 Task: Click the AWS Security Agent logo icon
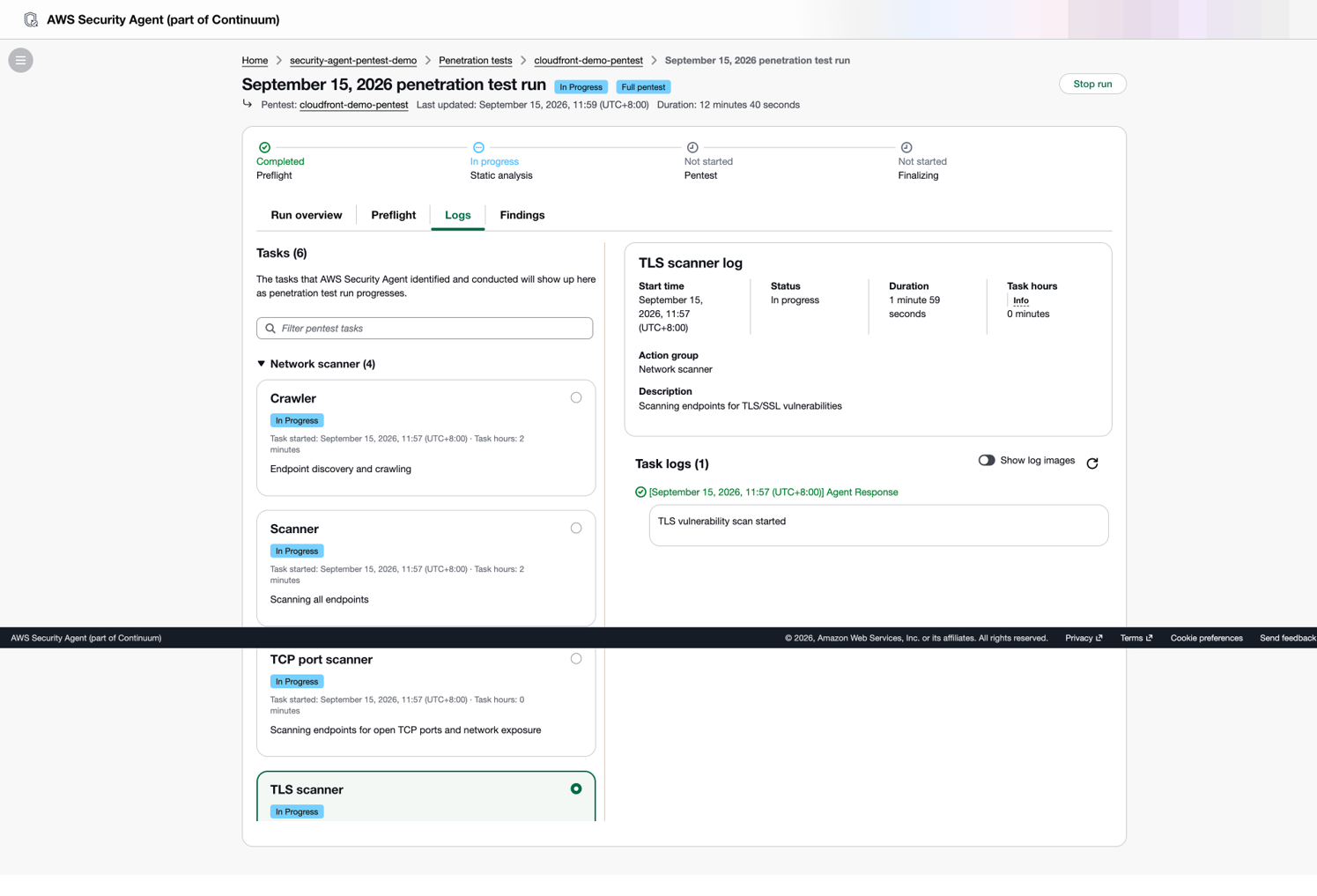[31, 19]
